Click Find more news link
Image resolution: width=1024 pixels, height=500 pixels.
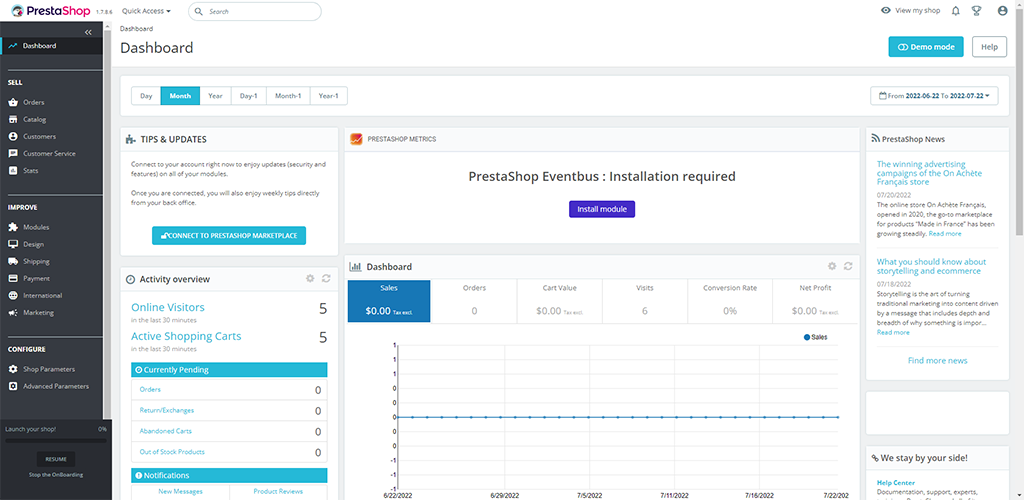point(938,360)
